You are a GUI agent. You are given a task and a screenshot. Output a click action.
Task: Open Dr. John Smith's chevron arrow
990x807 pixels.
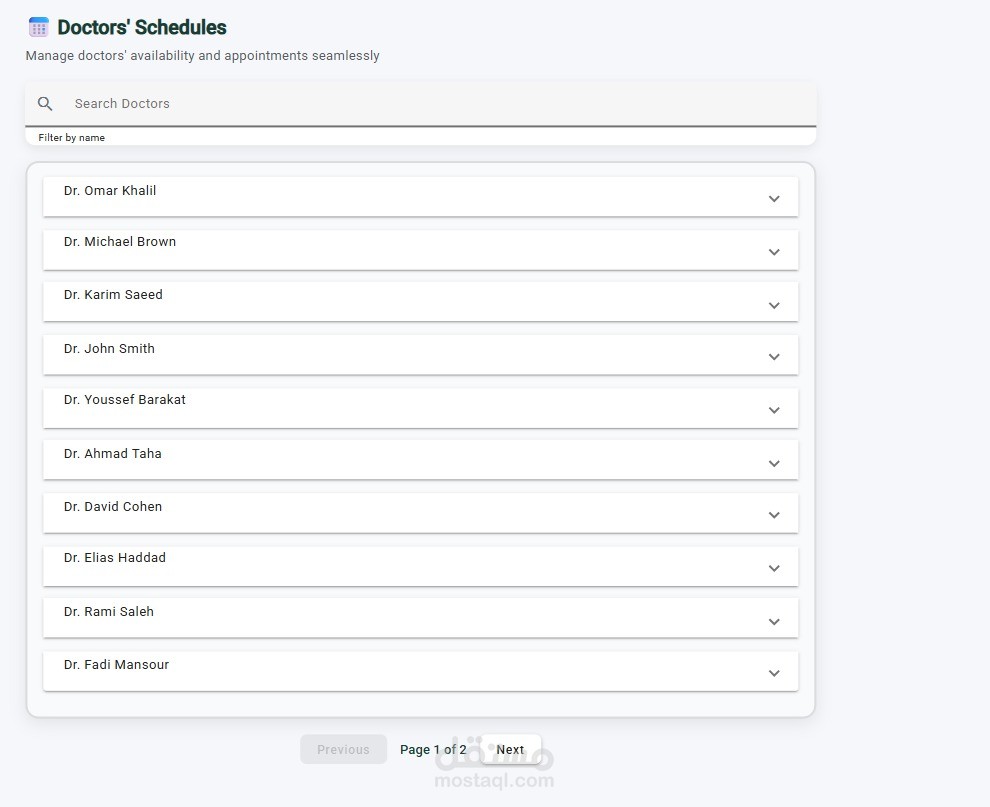(774, 357)
